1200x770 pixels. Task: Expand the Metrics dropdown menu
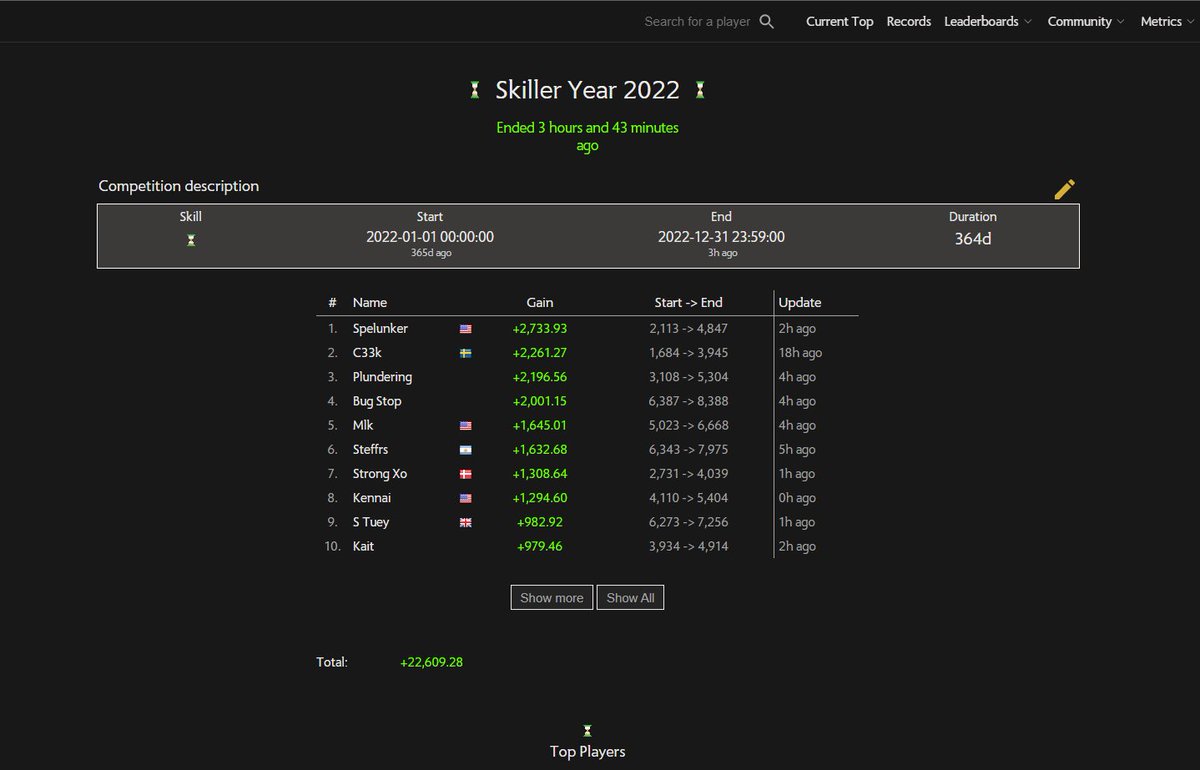pos(1167,21)
